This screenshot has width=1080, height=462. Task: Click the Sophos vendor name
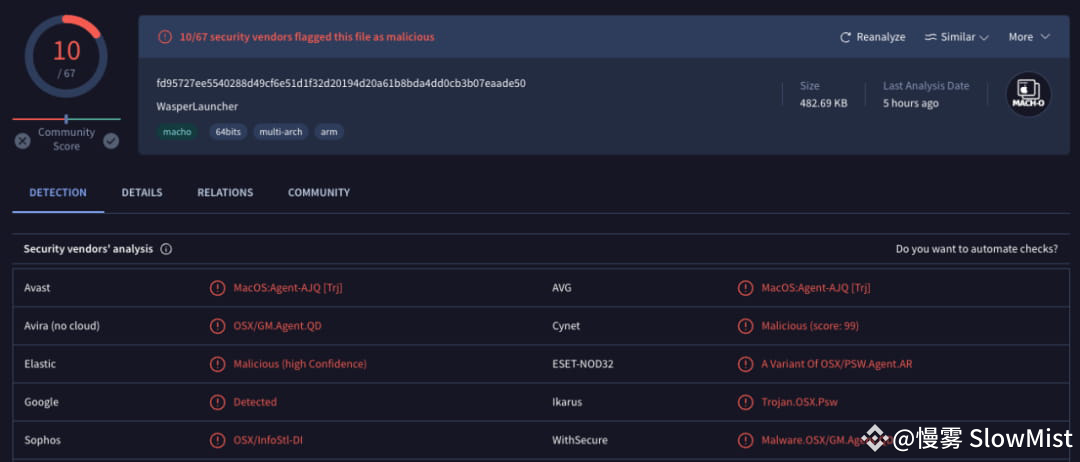41,439
